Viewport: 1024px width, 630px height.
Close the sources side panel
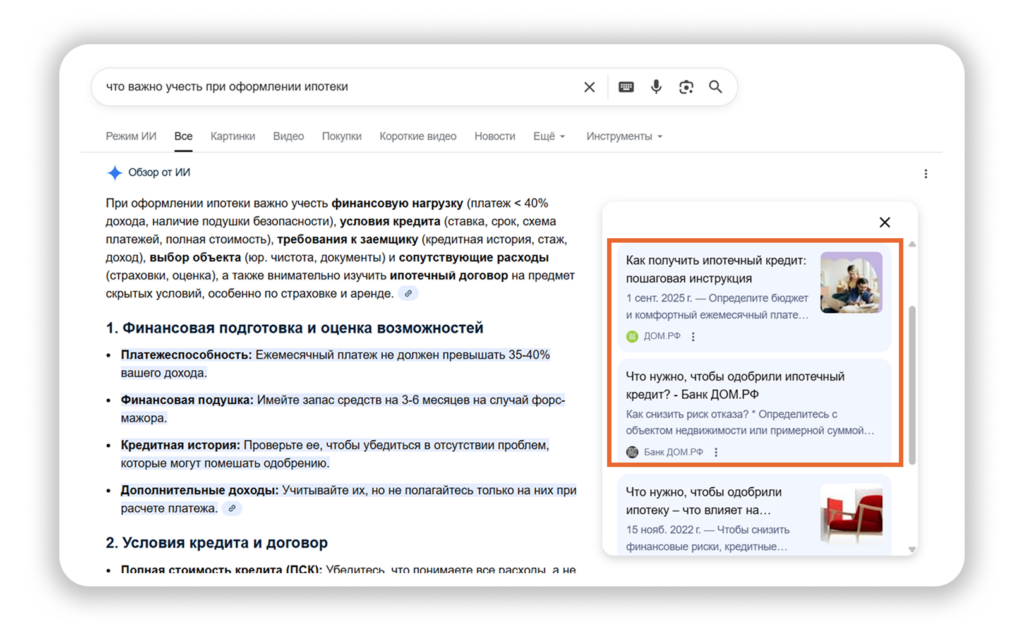tap(884, 222)
